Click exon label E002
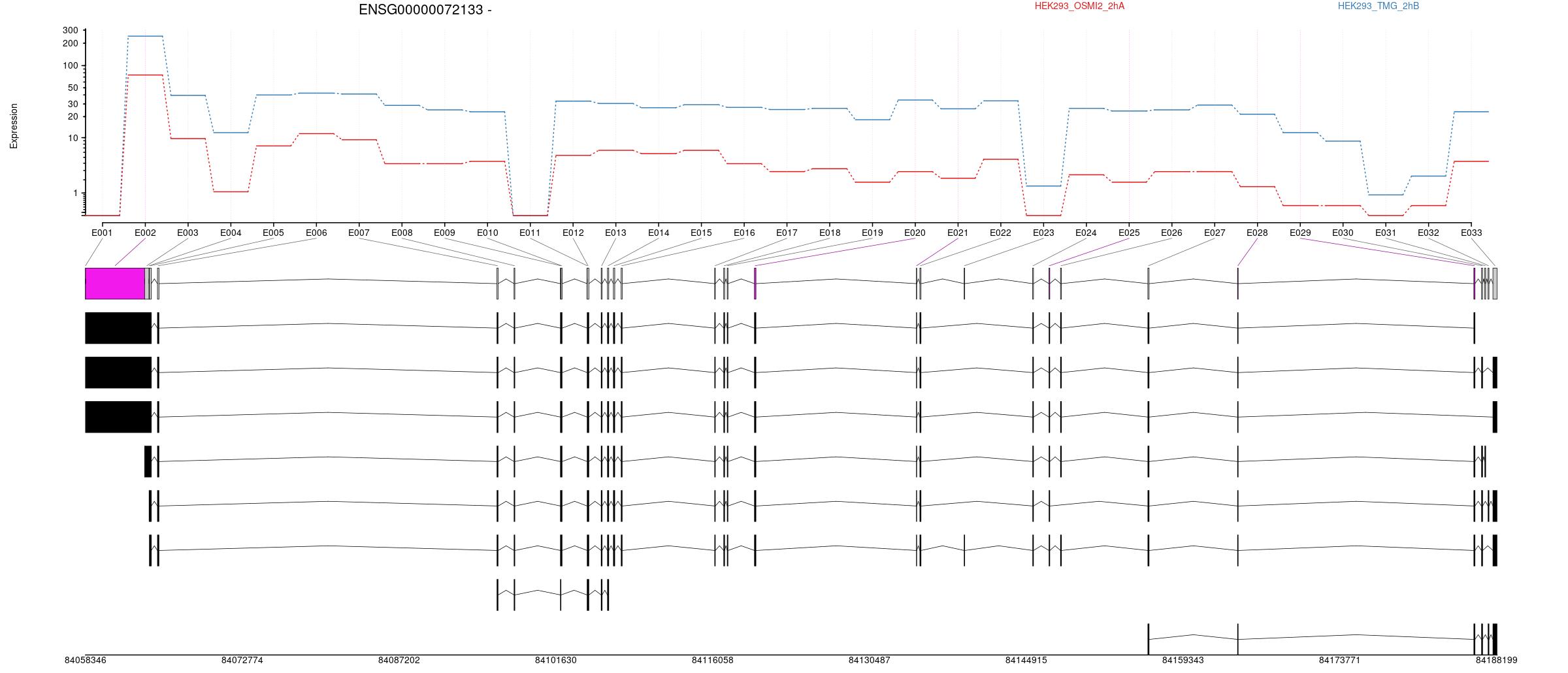1568x673 pixels. tap(145, 233)
